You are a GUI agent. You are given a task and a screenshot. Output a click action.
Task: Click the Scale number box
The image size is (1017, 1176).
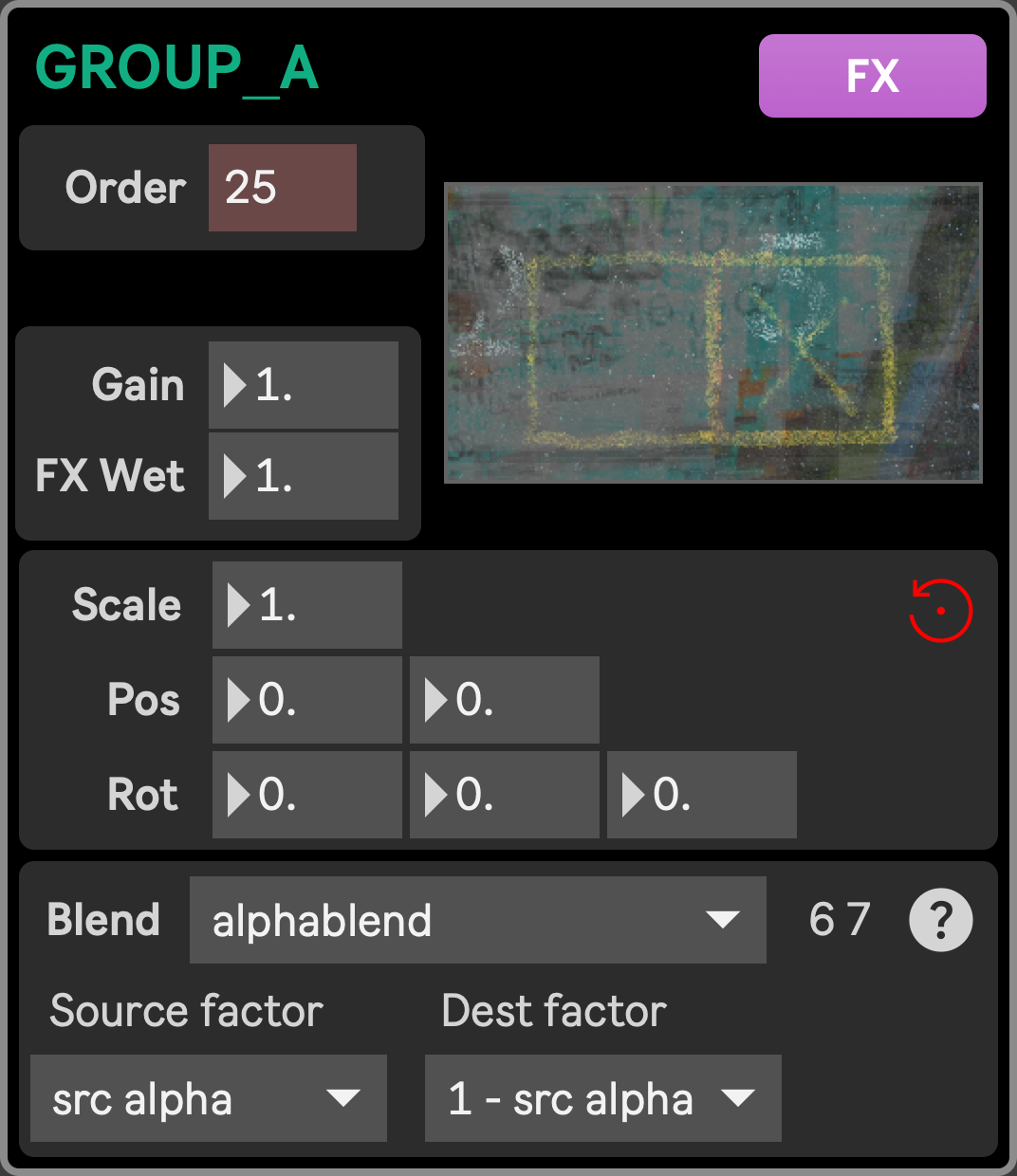(x=307, y=605)
